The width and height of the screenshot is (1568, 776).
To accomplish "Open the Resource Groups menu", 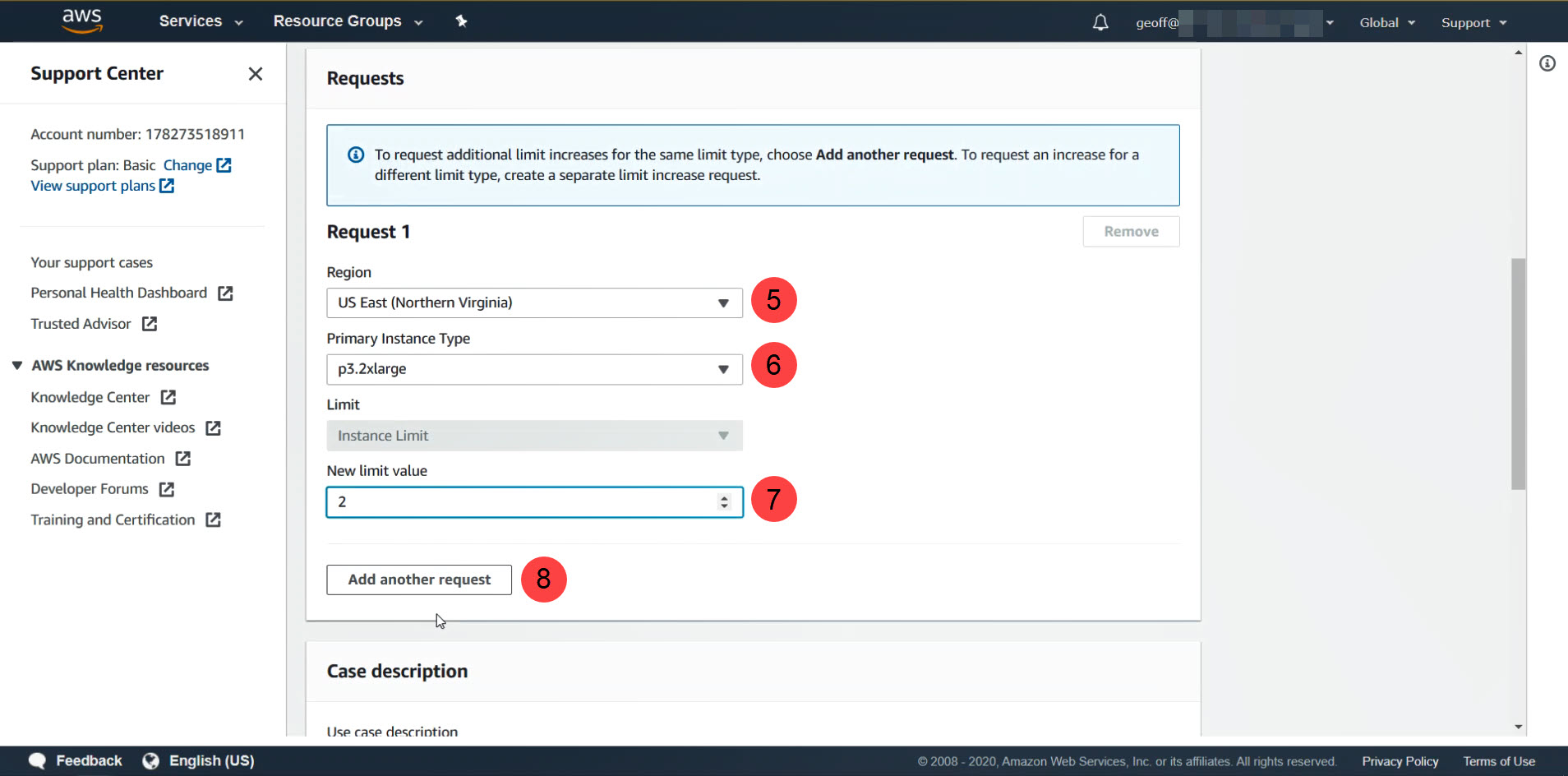I will [x=348, y=21].
